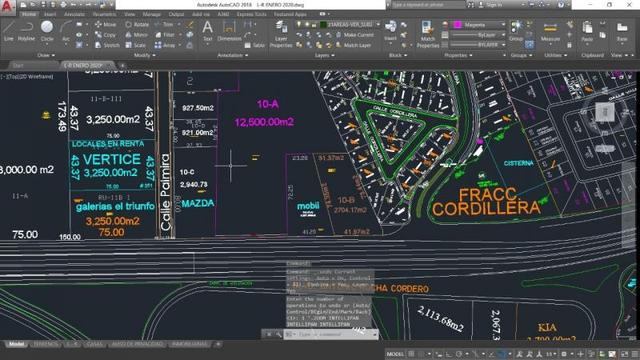Activate the Move command

click(x=106, y=24)
